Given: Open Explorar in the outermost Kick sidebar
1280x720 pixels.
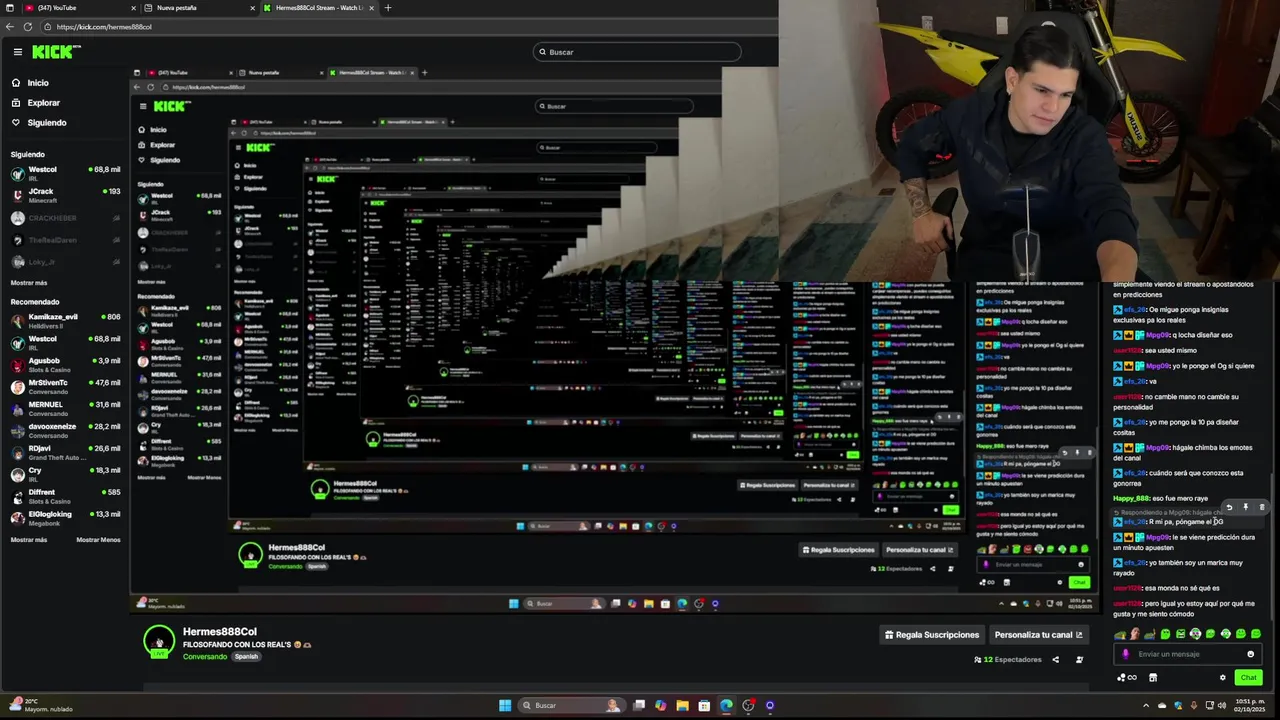Looking at the screenshot, I should [36, 103].
